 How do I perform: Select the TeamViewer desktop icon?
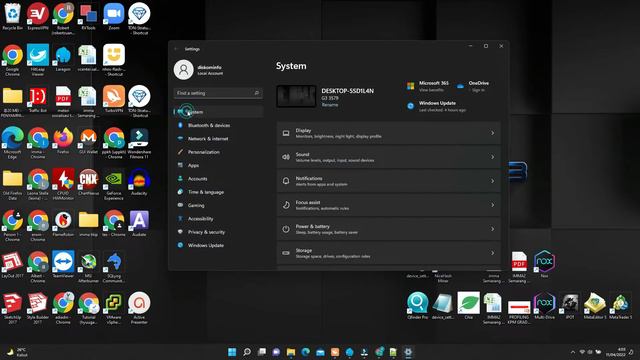63,264
